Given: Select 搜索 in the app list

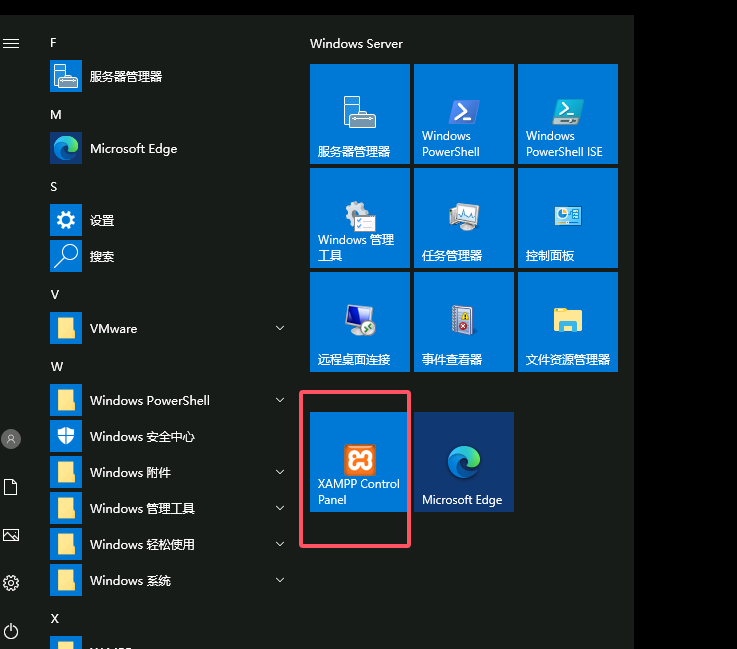Looking at the screenshot, I should [102, 256].
